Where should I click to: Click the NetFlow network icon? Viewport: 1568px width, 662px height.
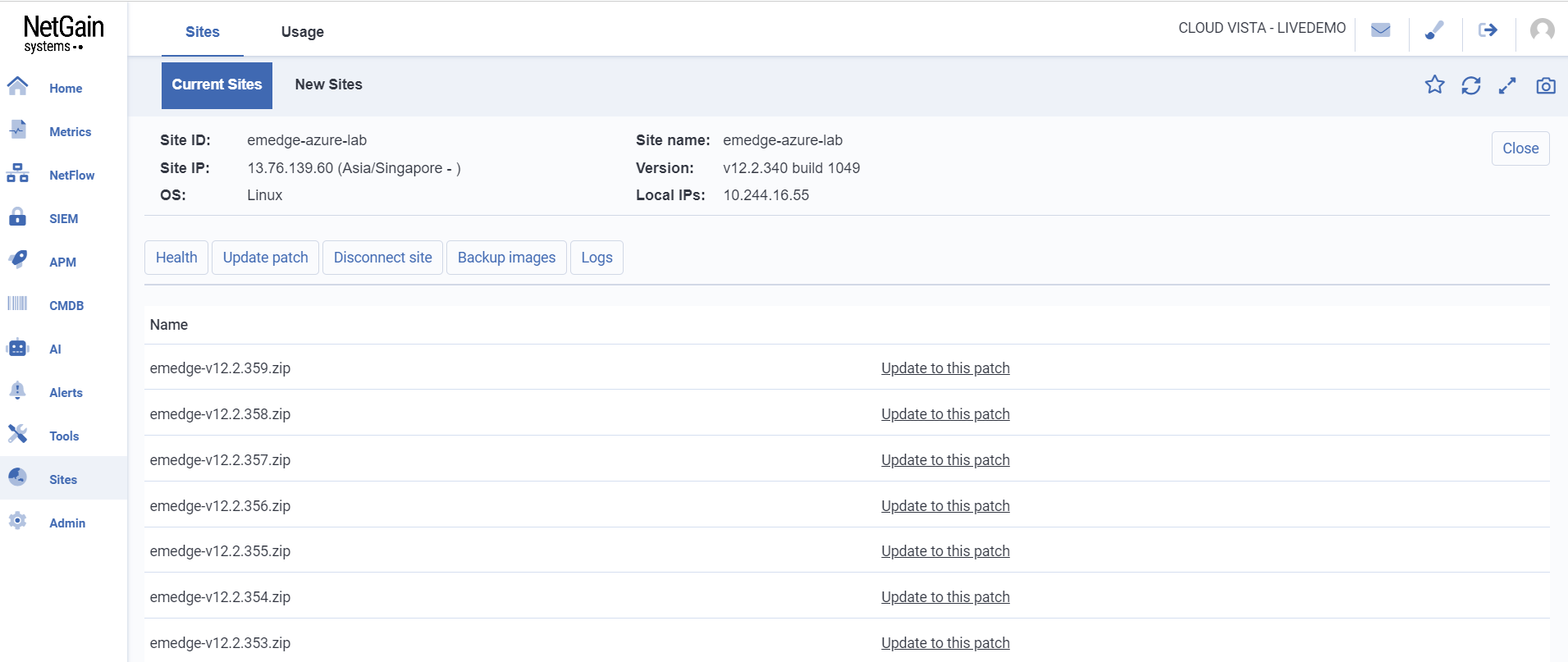[17, 173]
